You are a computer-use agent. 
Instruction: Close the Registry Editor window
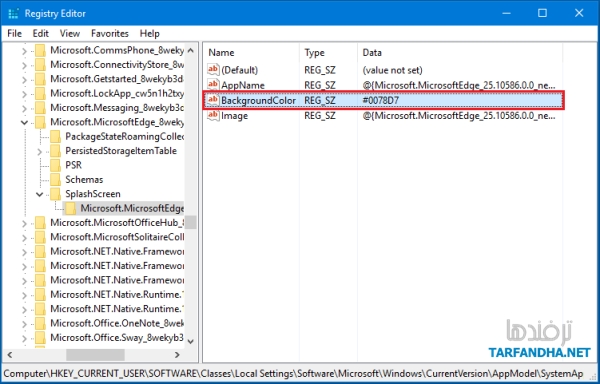(x=579, y=13)
